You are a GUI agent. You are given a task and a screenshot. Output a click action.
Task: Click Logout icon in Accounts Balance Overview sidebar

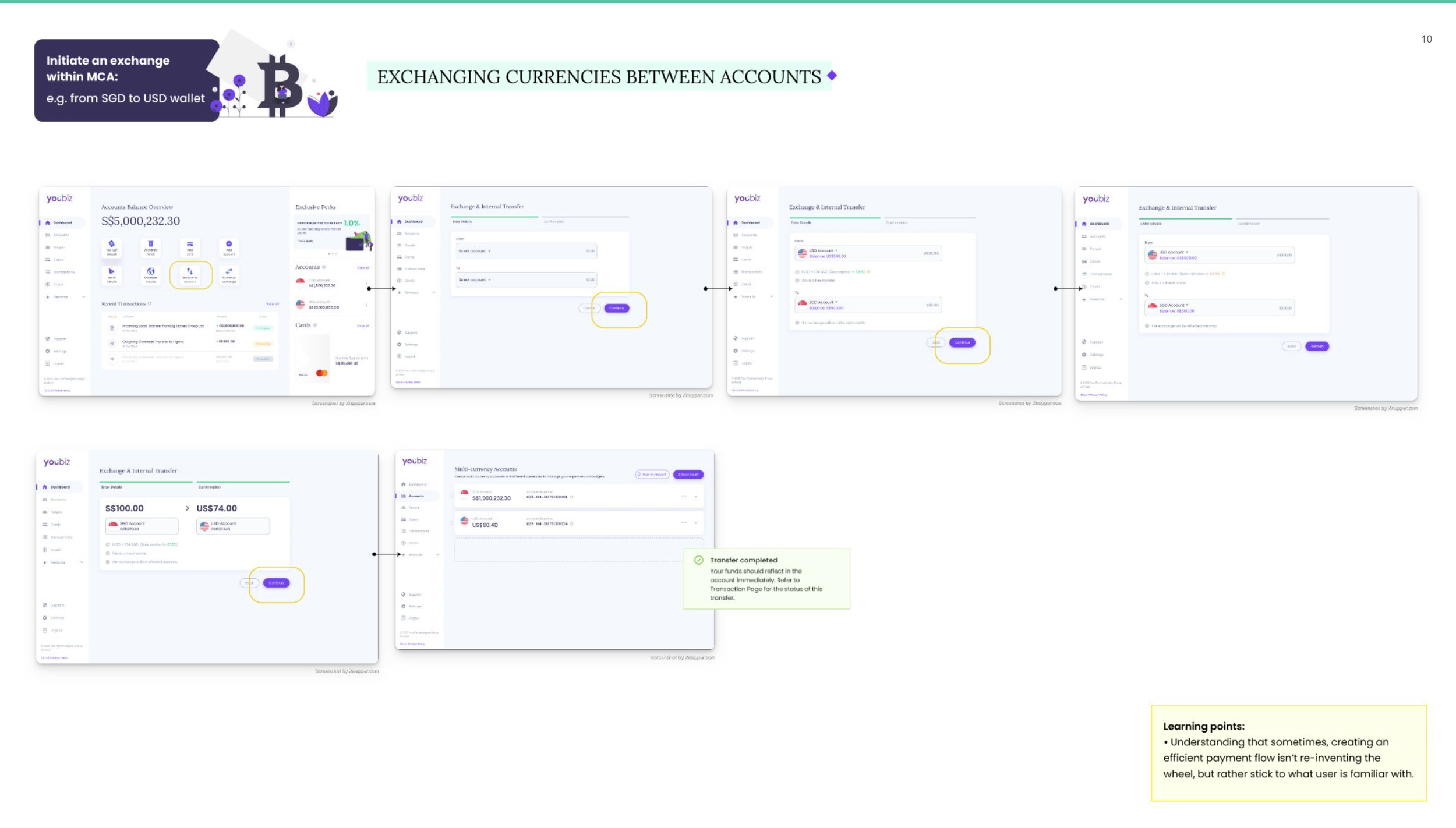48,363
